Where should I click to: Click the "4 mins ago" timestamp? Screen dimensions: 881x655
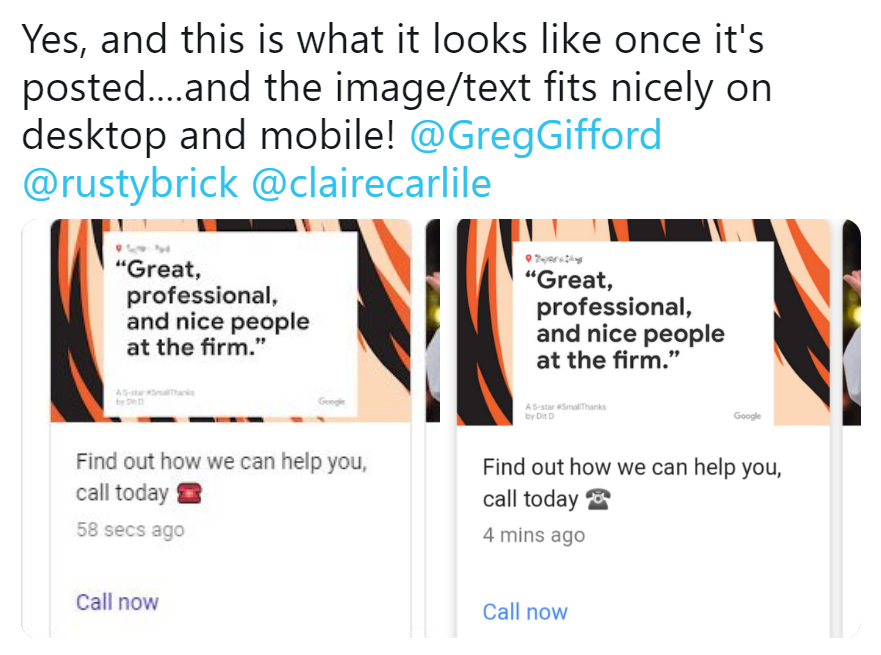pyautogui.click(x=534, y=535)
